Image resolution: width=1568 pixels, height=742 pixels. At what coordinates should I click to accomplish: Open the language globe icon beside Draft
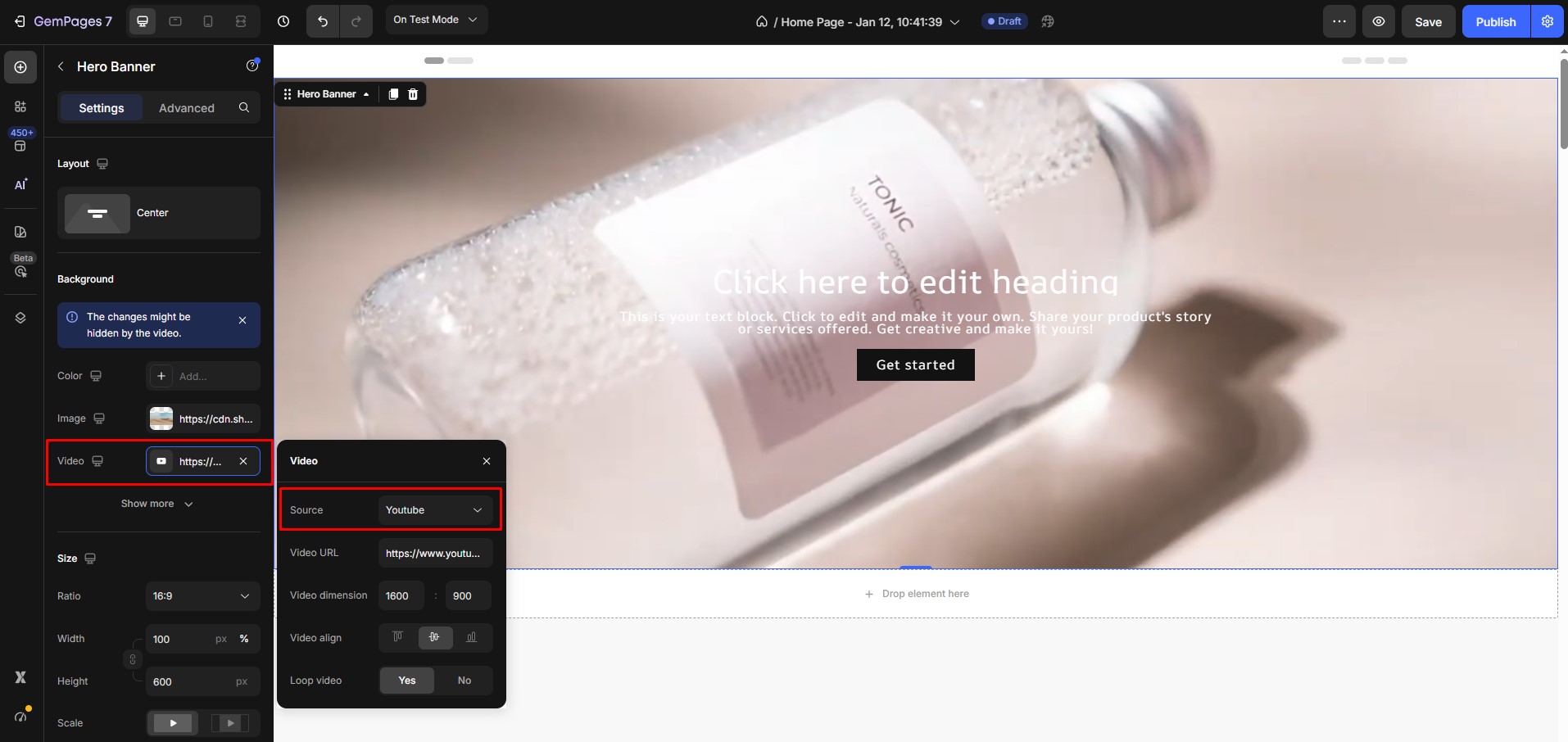tap(1048, 21)
